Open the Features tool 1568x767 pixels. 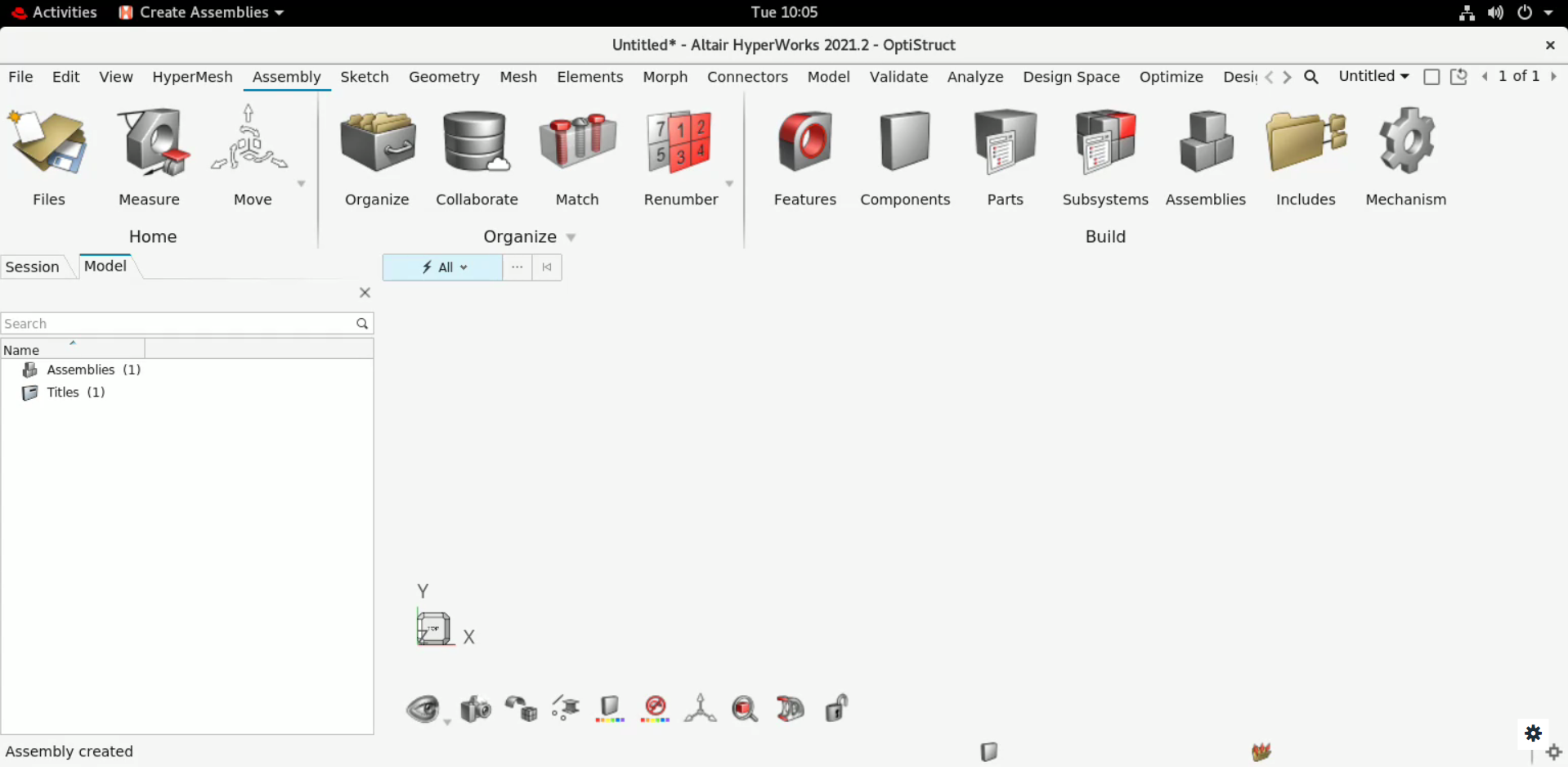click(x=805, y=141)
